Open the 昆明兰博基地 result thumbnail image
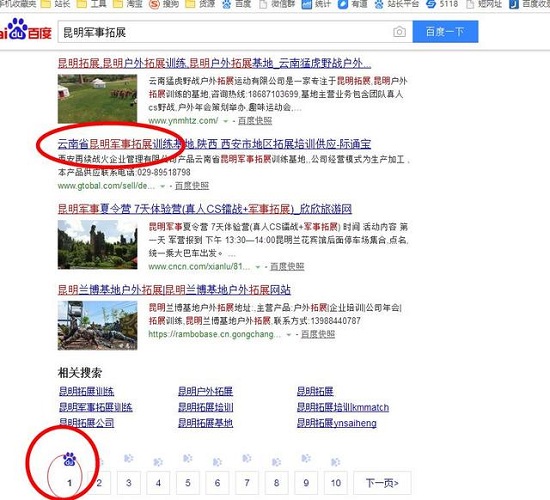This screenshot has height=500, width=550. coord(98,325)
